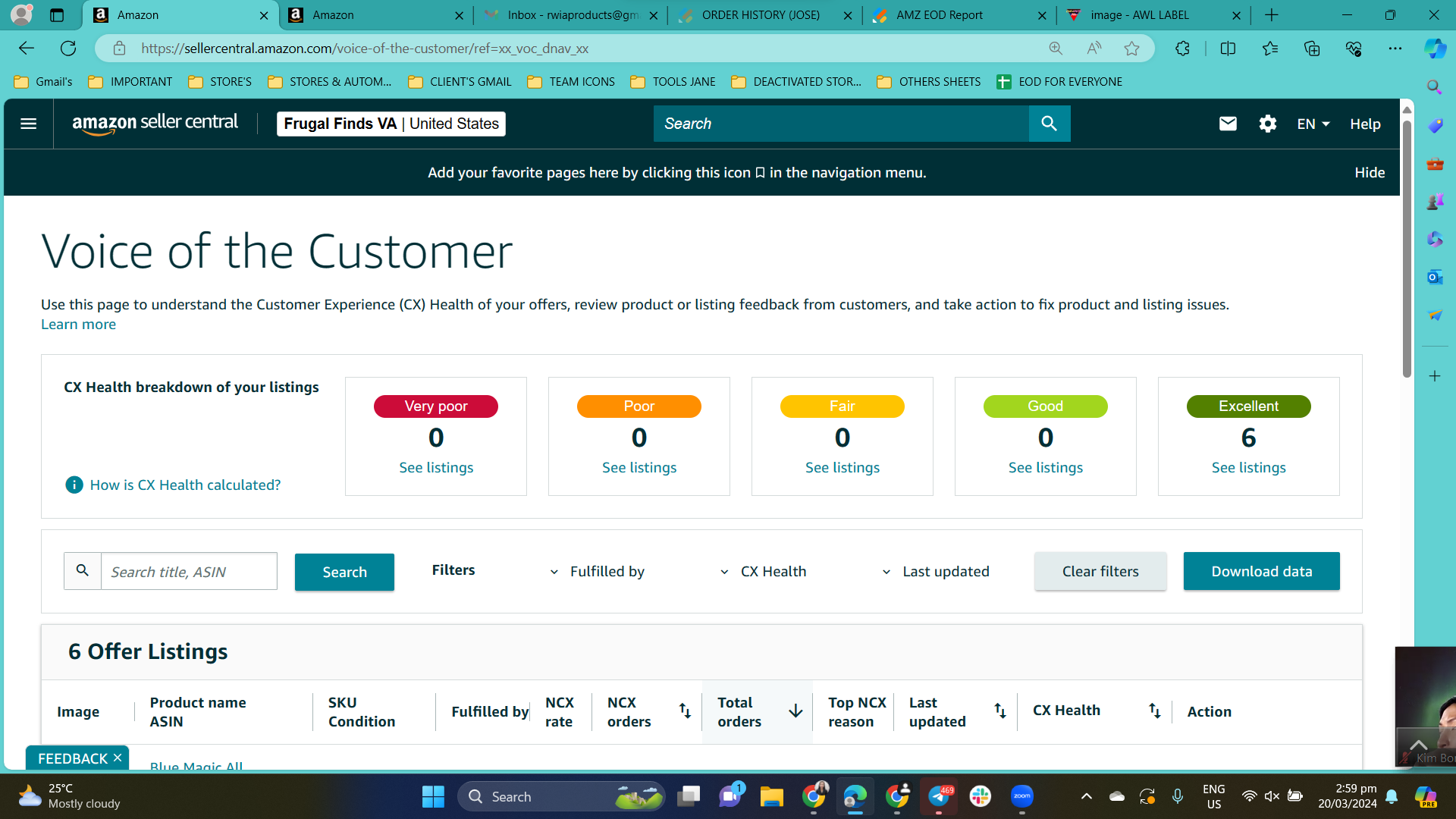This screenshot has width=1456, height=819.
Task: Click the Amazon Seller Central logo
Action: tap(155, 124)
